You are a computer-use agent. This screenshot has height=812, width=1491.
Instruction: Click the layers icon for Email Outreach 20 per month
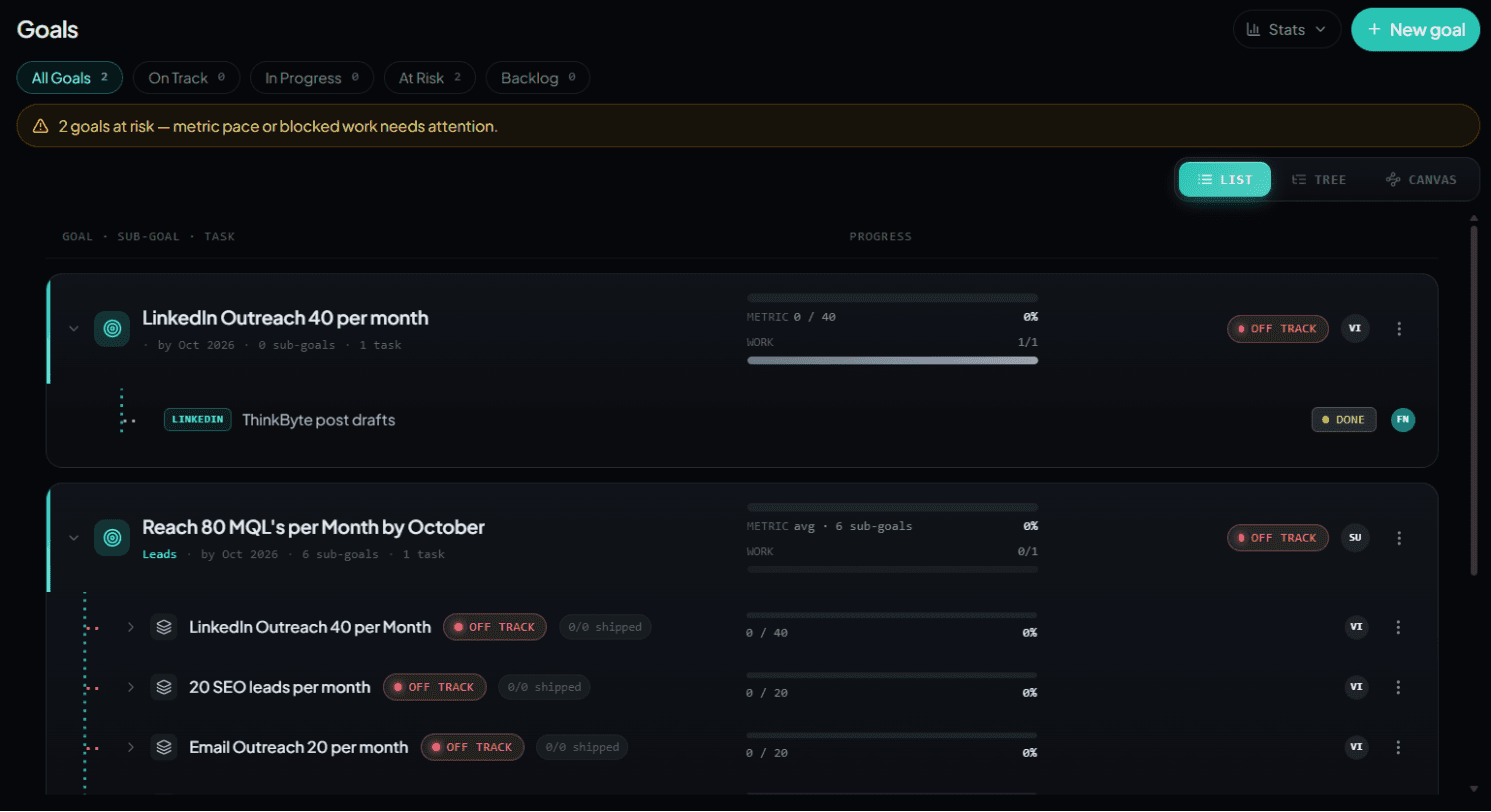(x=164, y=747)
